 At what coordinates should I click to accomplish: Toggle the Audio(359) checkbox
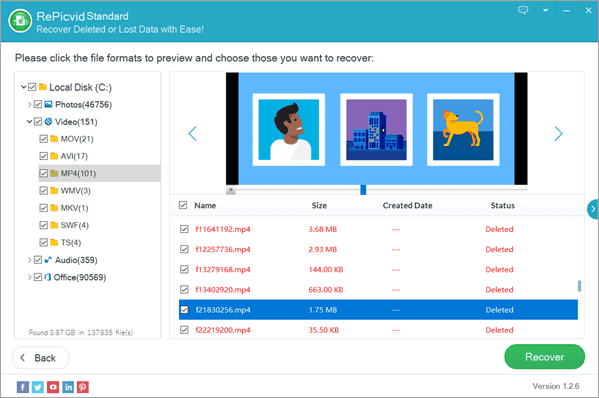[38, 260]
